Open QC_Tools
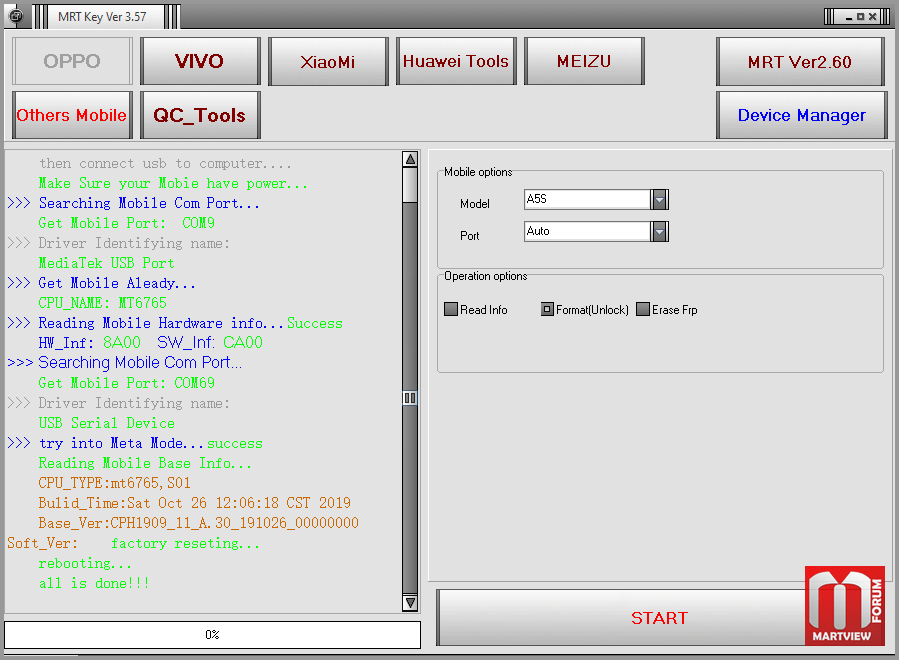Image resolution: width=899 pixels, height=660 pixels. click(x=200, y=115)
